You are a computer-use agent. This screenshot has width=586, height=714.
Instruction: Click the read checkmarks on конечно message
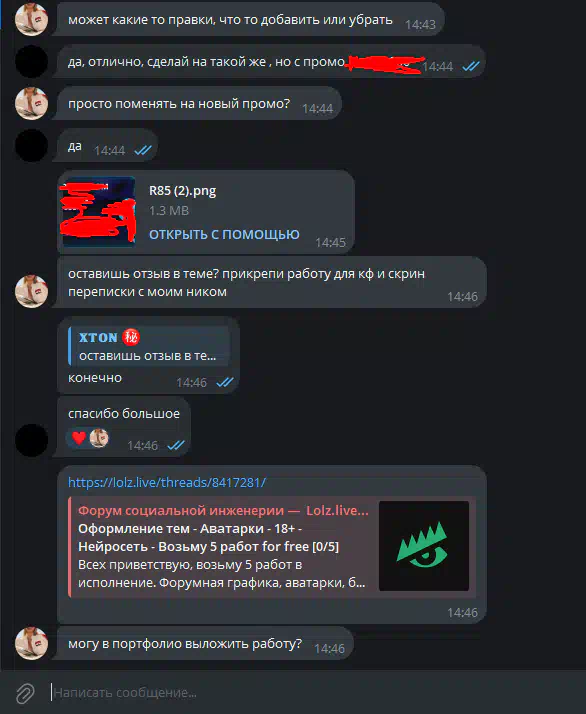coord(225,382)
